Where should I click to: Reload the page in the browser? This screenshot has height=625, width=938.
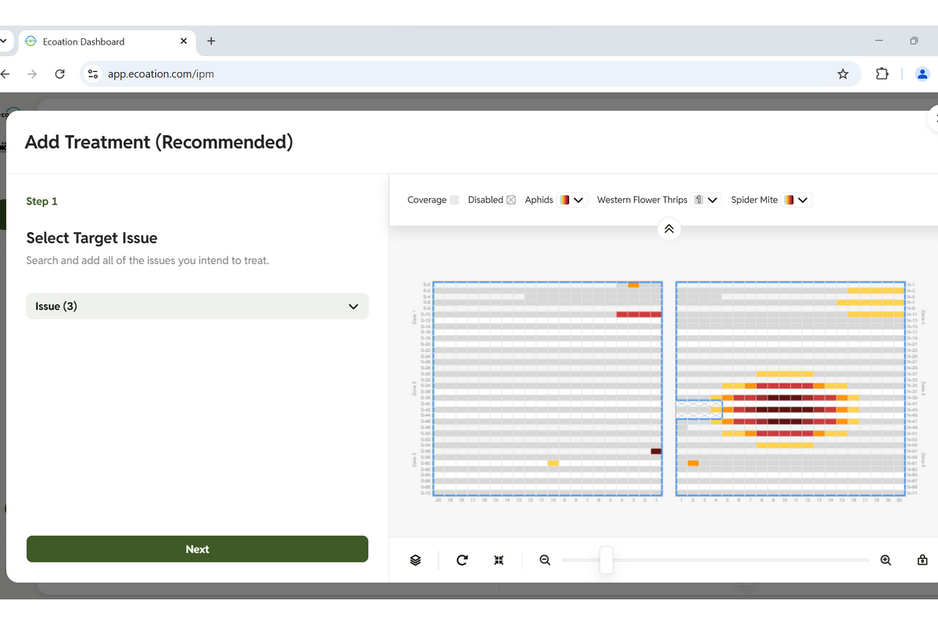pyautogui.click(x=60, y=74)
